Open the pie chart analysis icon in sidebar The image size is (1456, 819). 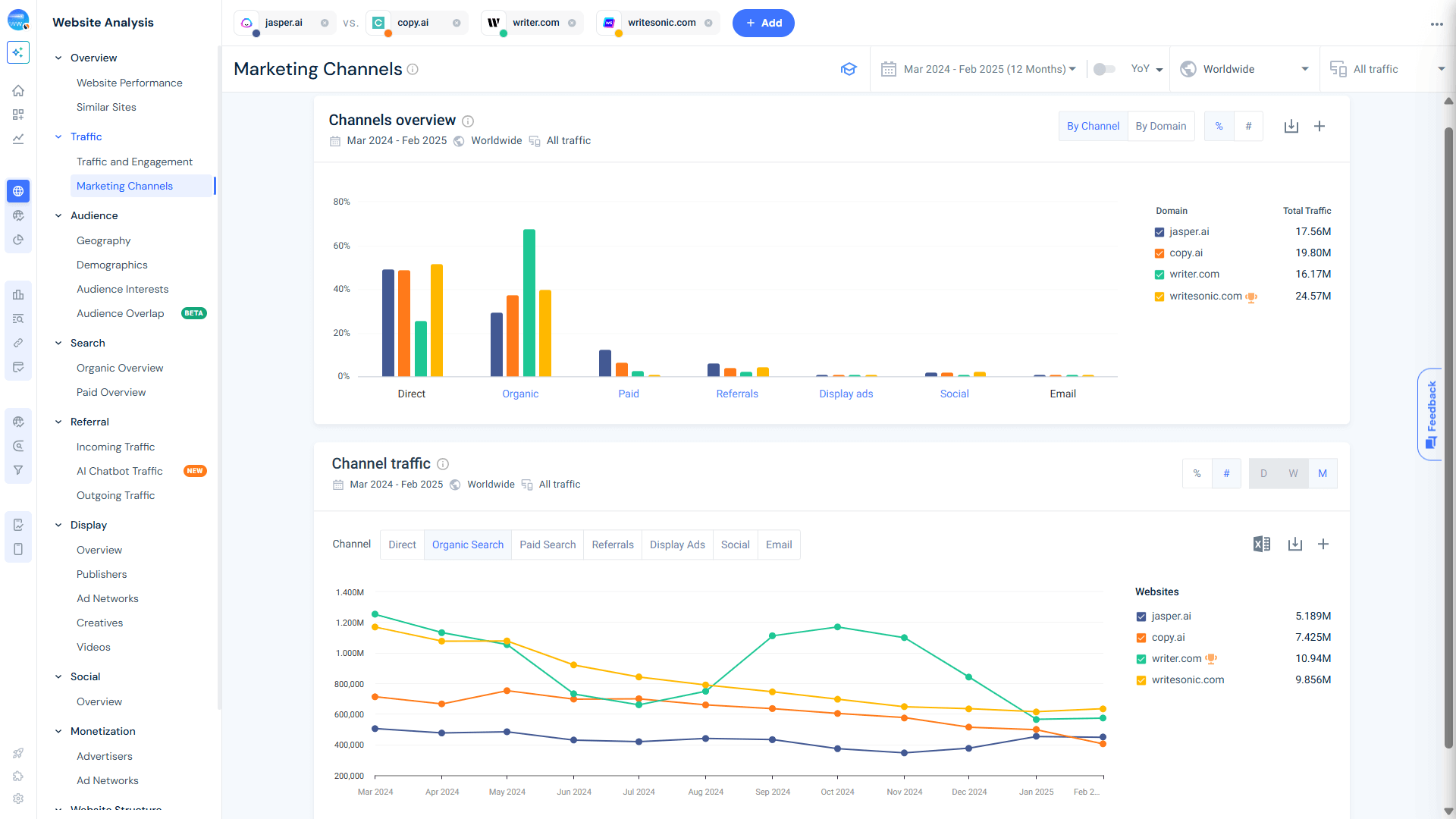[18, 240]
